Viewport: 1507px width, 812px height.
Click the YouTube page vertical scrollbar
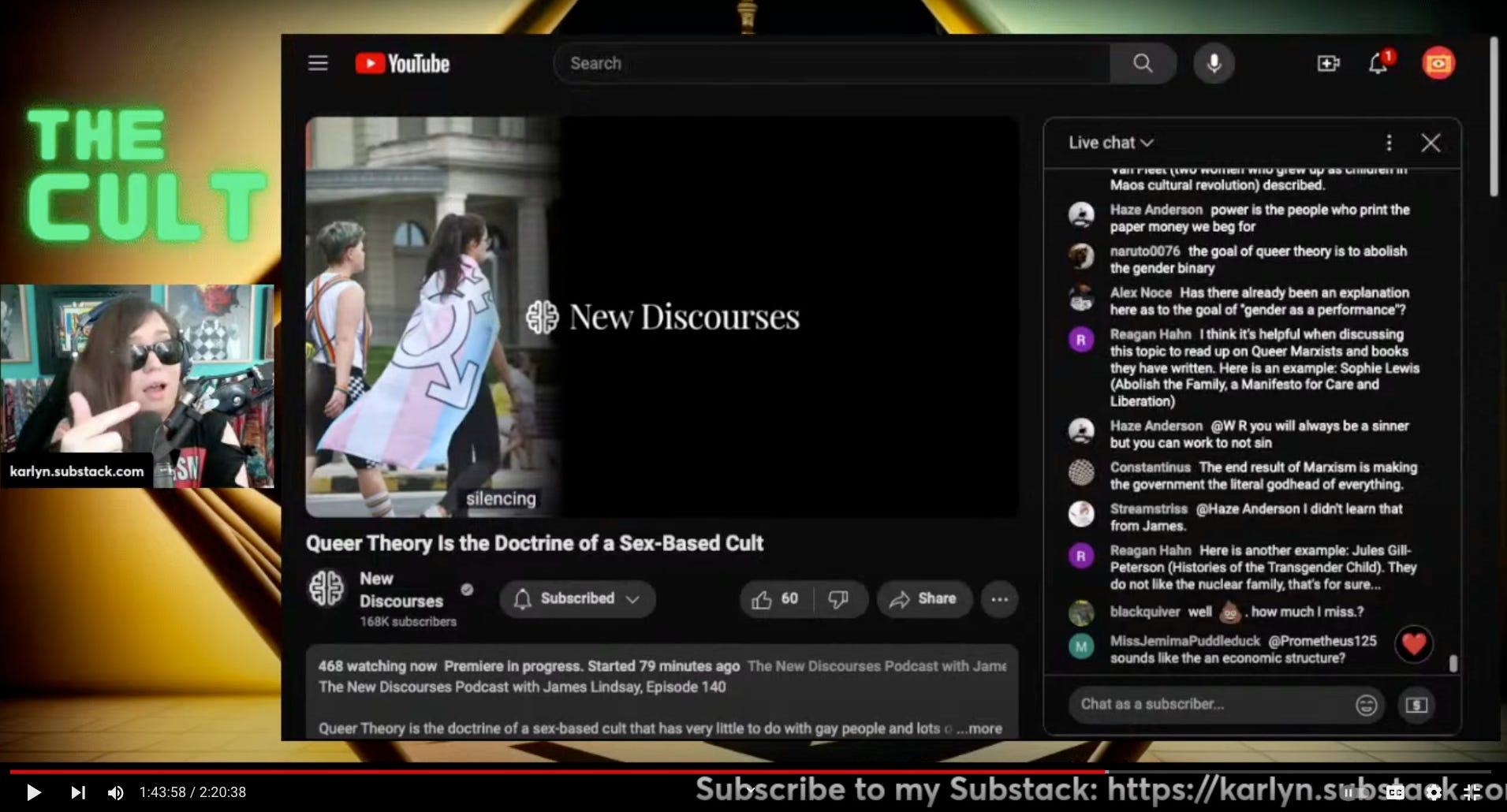point(1494,117)
